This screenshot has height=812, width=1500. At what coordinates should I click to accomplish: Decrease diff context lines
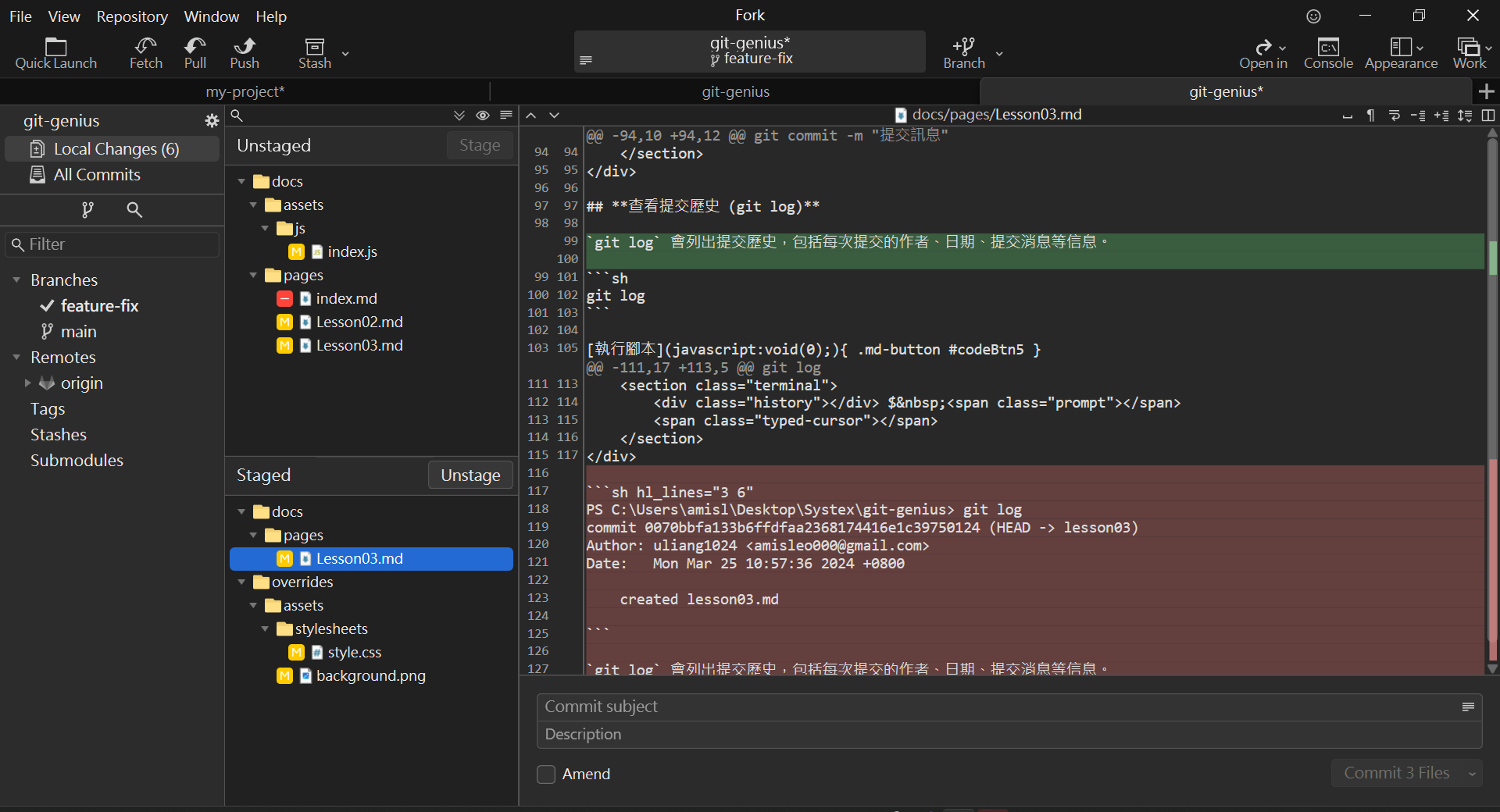click(x=1418, y=116)
